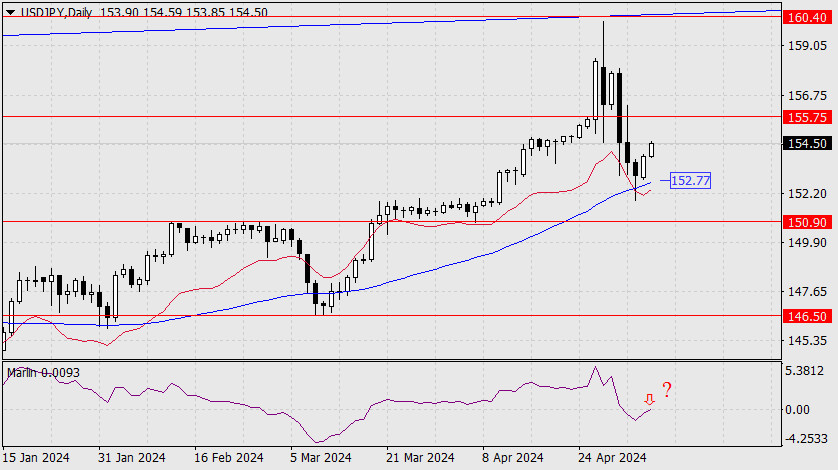Image resolution: width=838 pixels, height=470 pixels.
Task: Click the 31 Jan 2024 date label
Action: (131, 458)
